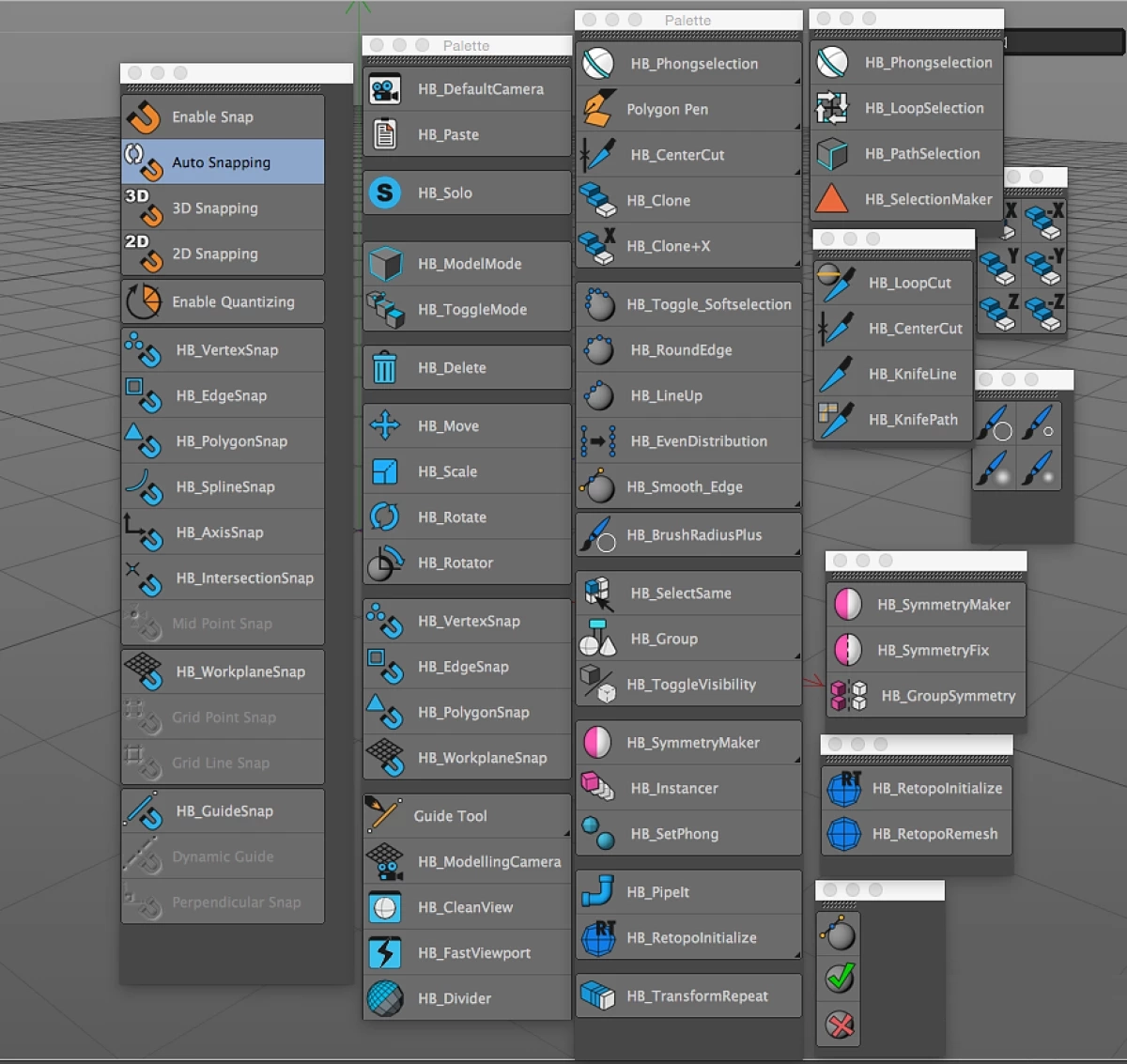The height and width of the screenshot is (1064, 1127).
Task: Click the HB_PipeIt pipe icon
Action: tap(597, 892)
